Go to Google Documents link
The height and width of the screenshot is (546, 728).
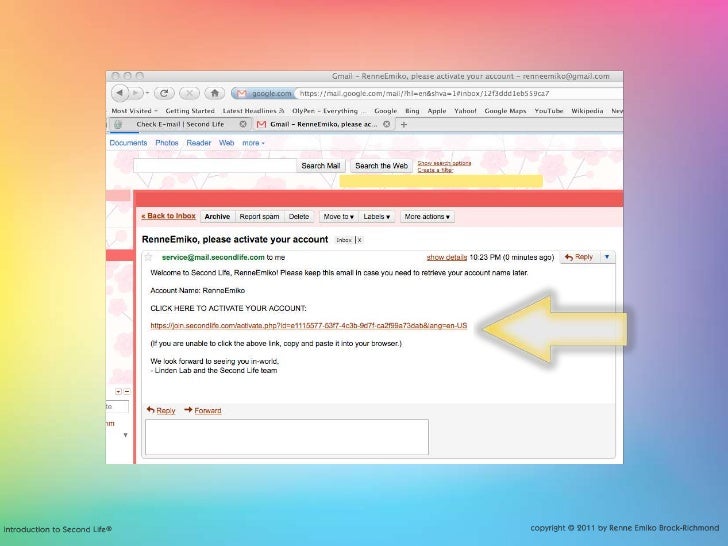128,143
